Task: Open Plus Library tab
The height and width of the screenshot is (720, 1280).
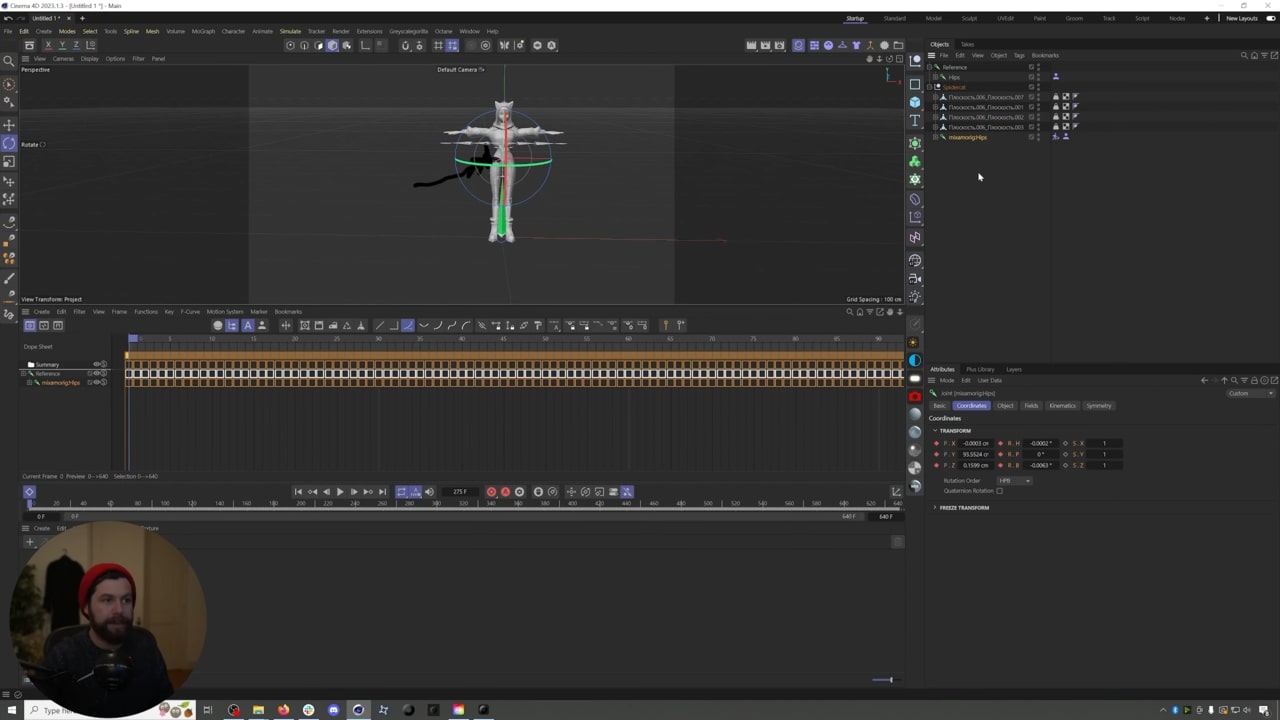Action: pos(980,370)
